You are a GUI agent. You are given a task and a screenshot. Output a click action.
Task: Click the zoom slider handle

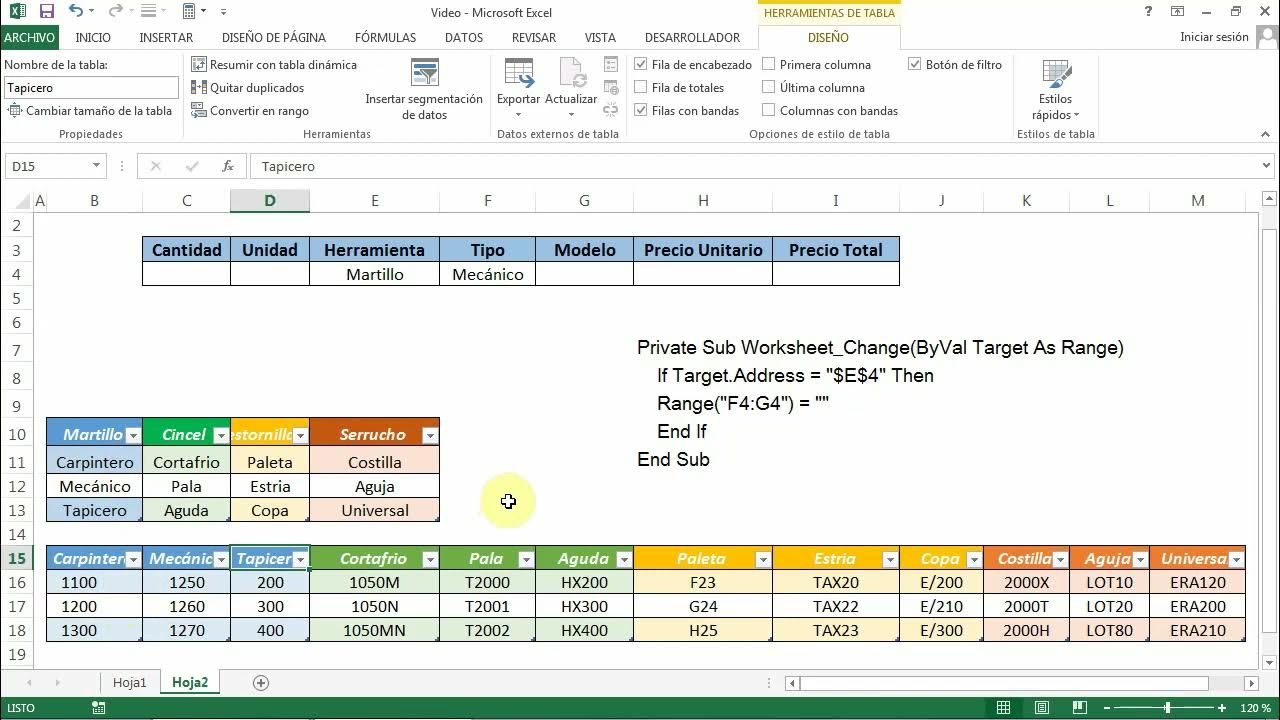[x=1167, y=708]
